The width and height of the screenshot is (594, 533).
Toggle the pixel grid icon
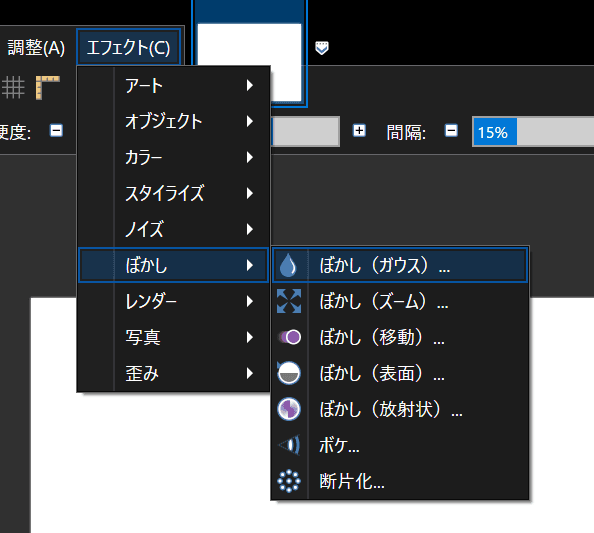pyautogui.click(x=13, y=88)
